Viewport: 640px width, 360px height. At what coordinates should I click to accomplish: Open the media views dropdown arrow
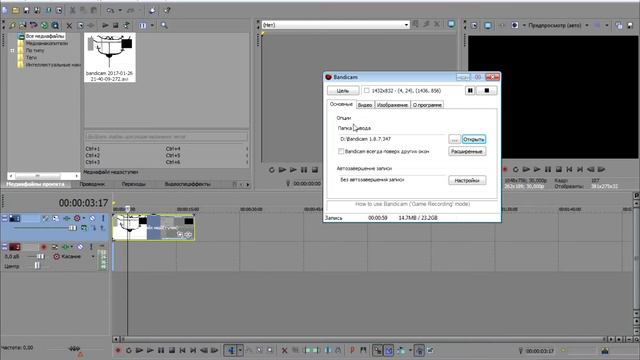(x=152, y=25)
